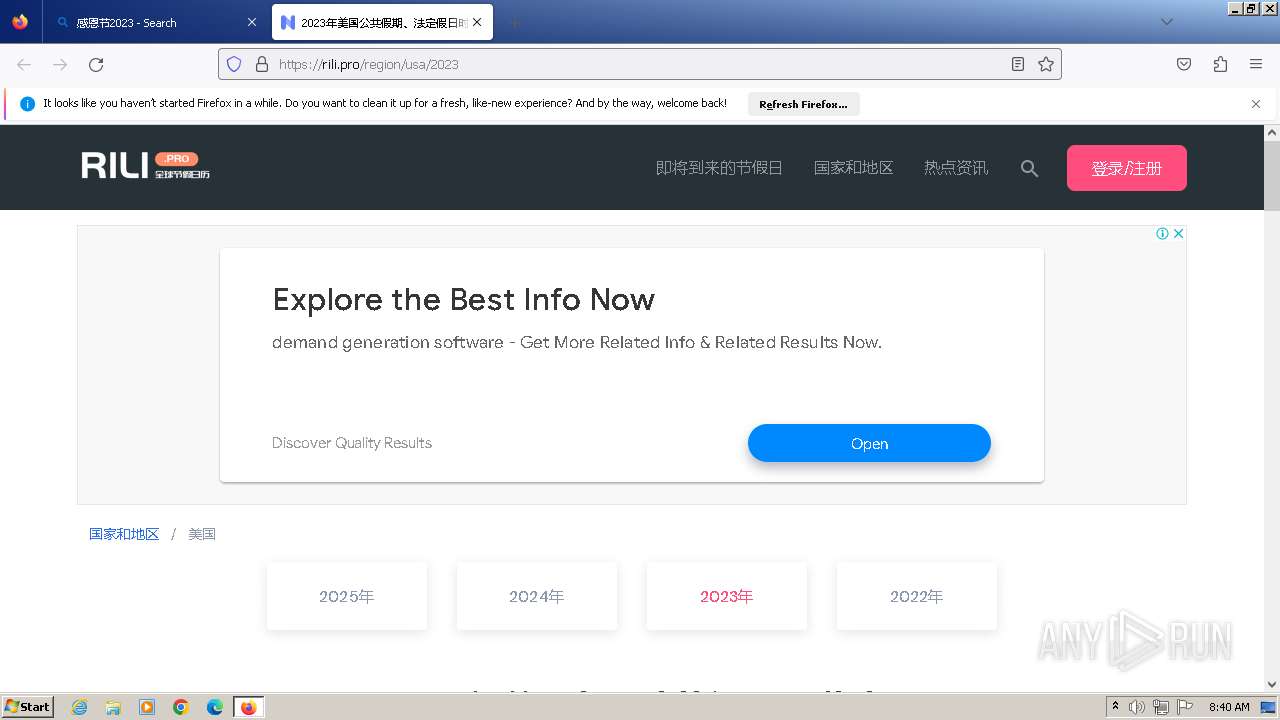Open the list-all-tabs dropdown arrow
This screenshot has height=720, width=1280.
tap(1167, 22)
